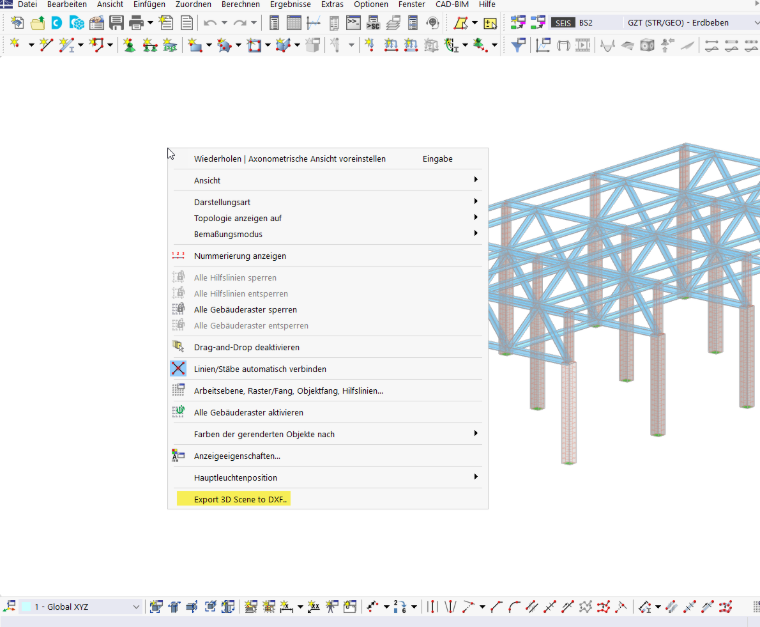Select the new line tool
Viewport: 760px width, 627px height.
[x=46, y=45]
